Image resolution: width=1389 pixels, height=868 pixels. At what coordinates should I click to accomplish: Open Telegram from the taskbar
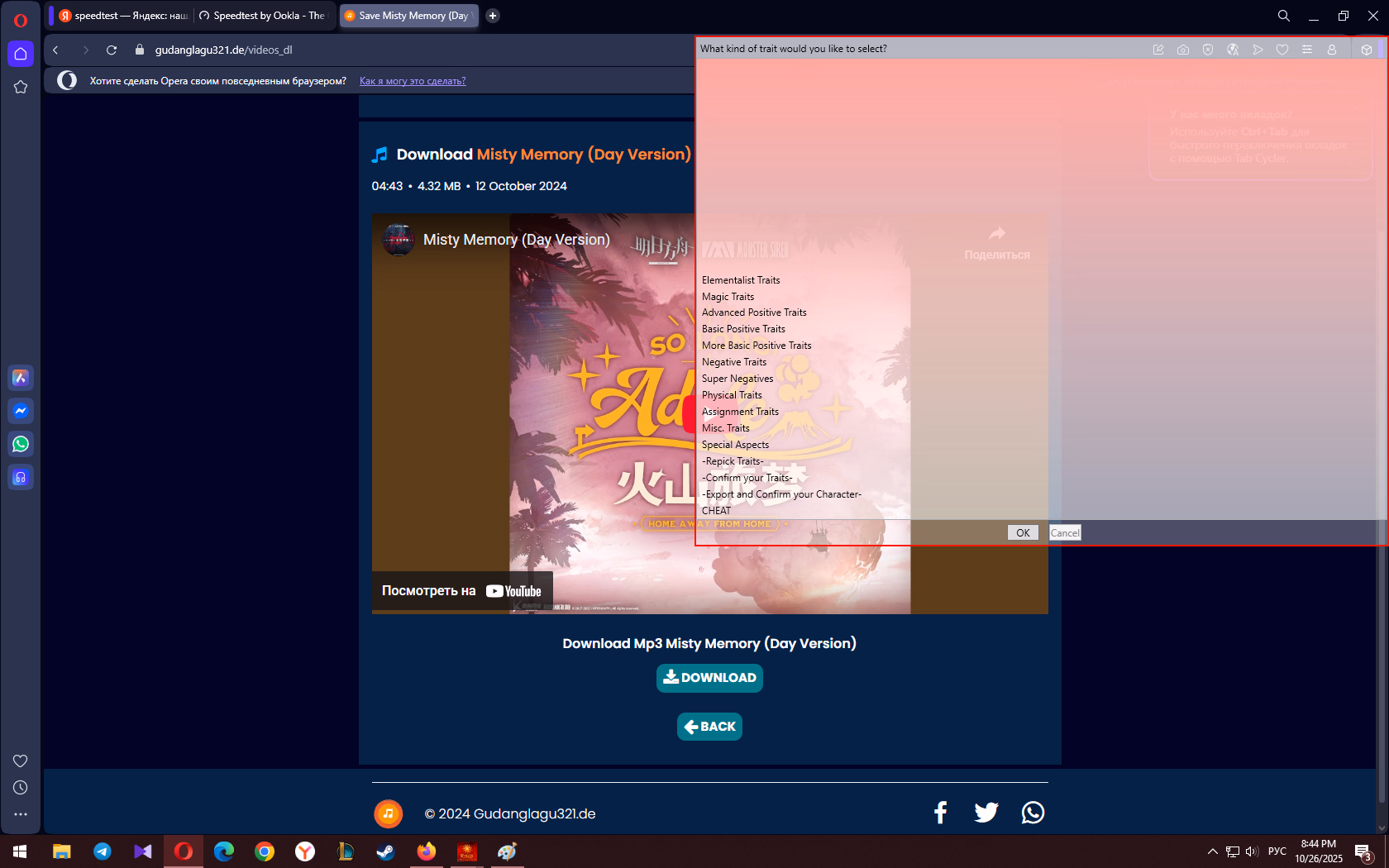(103, 851)
